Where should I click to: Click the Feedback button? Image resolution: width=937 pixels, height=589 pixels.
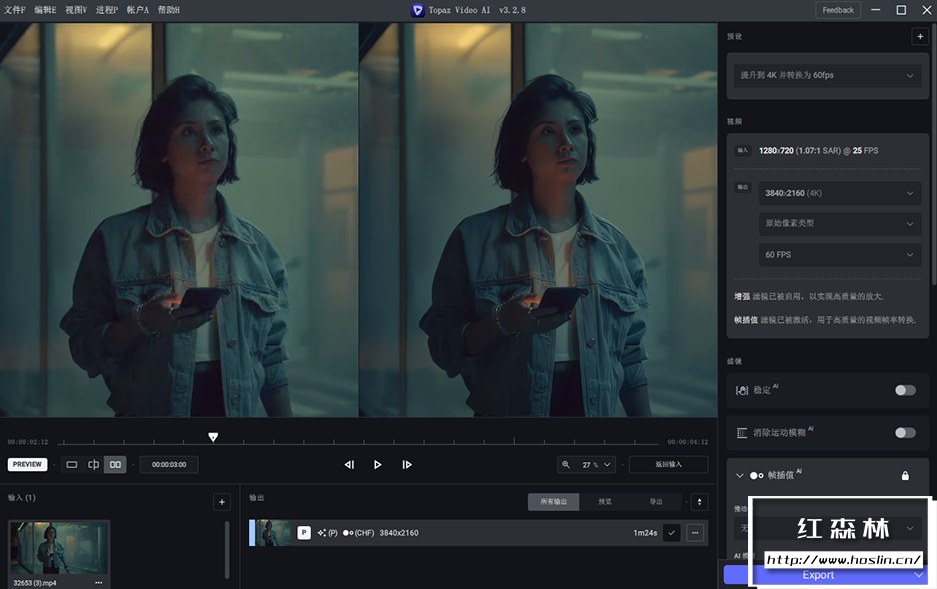838,10
